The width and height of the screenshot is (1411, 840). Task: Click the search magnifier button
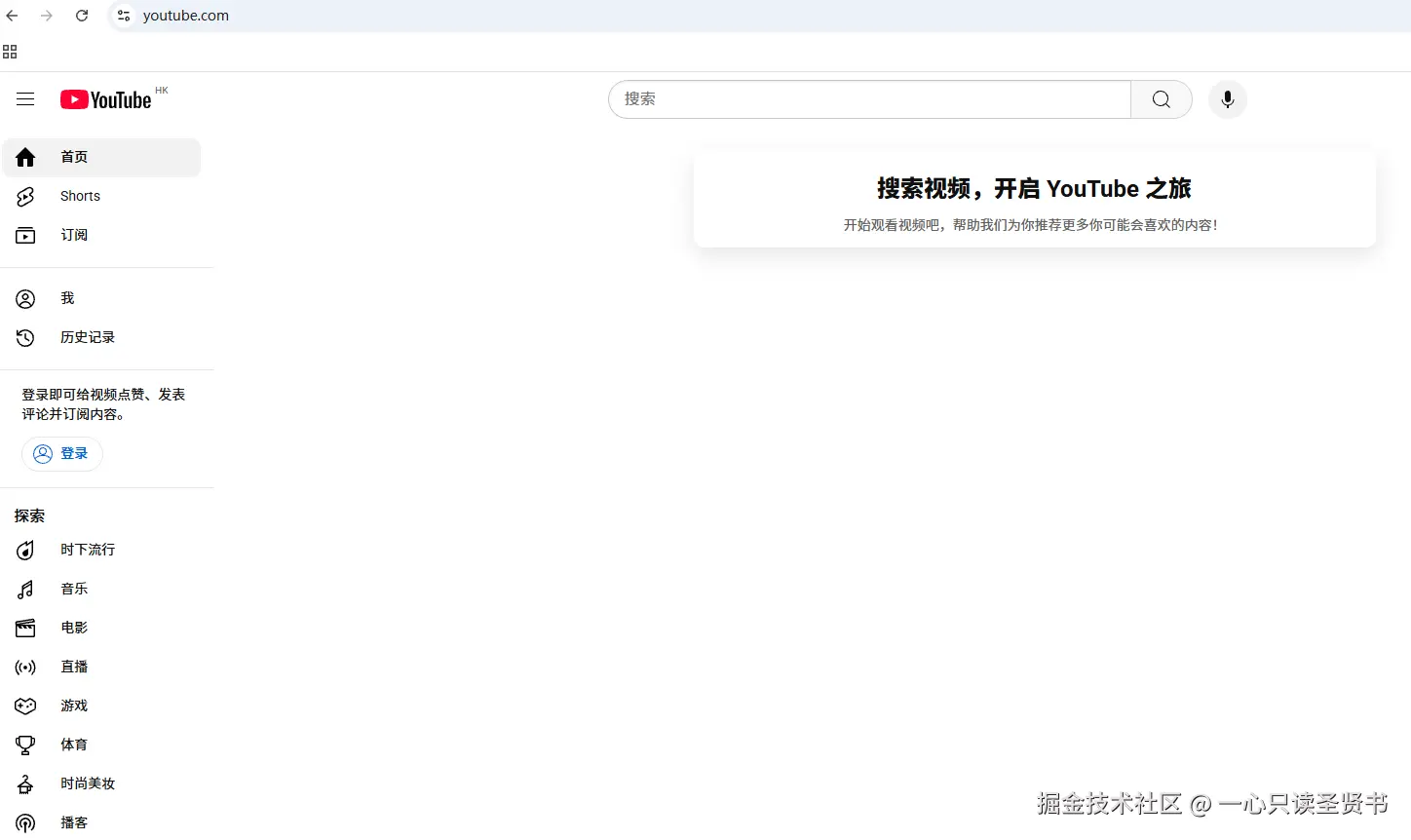(1161, 99)
